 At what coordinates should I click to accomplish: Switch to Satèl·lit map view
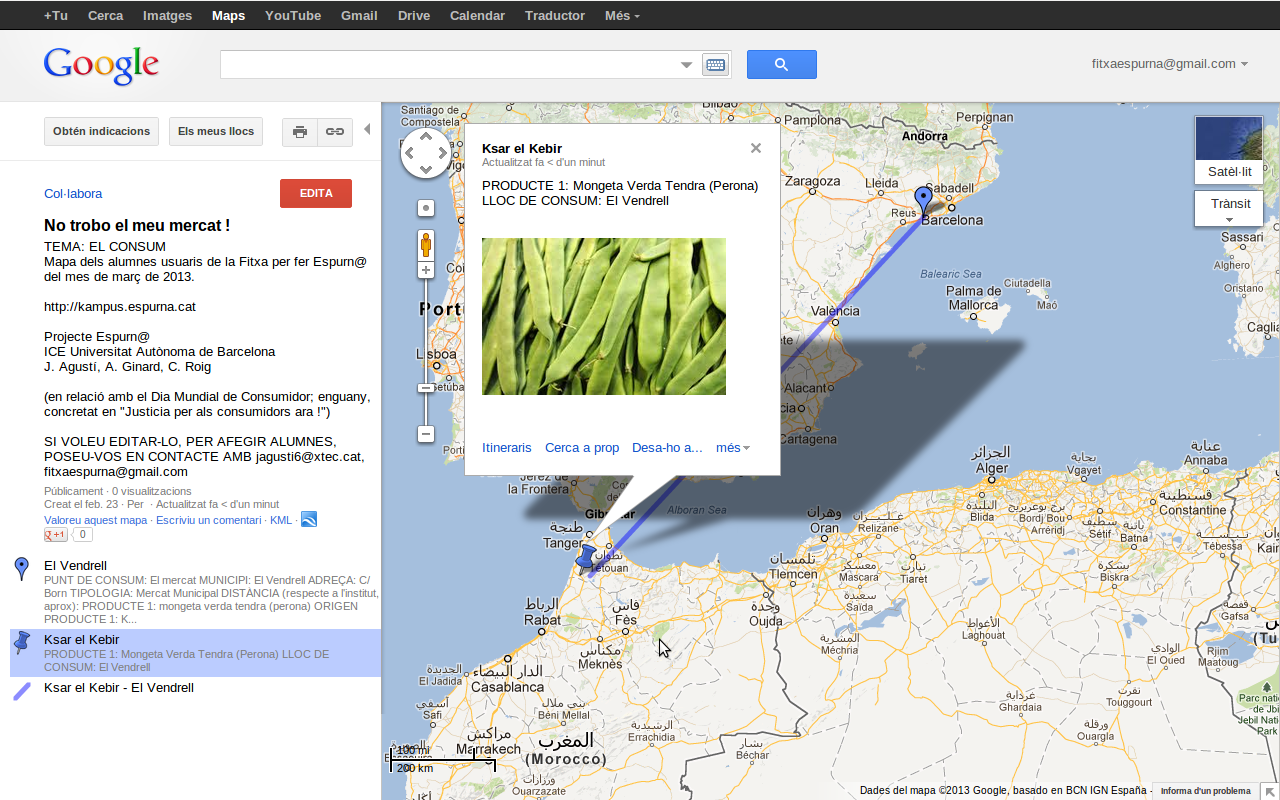click(1228, 150)
